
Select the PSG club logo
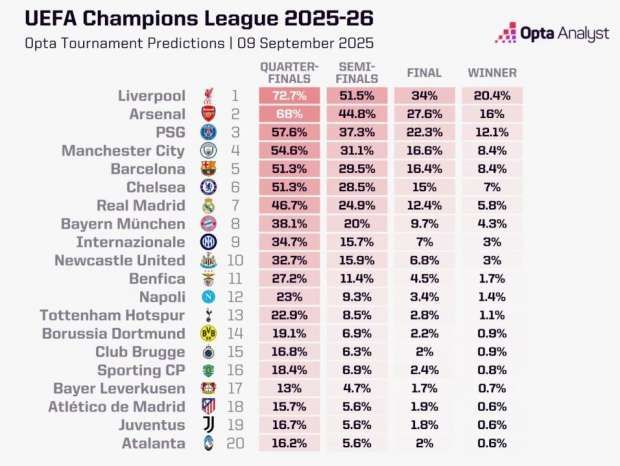(208, 132)
